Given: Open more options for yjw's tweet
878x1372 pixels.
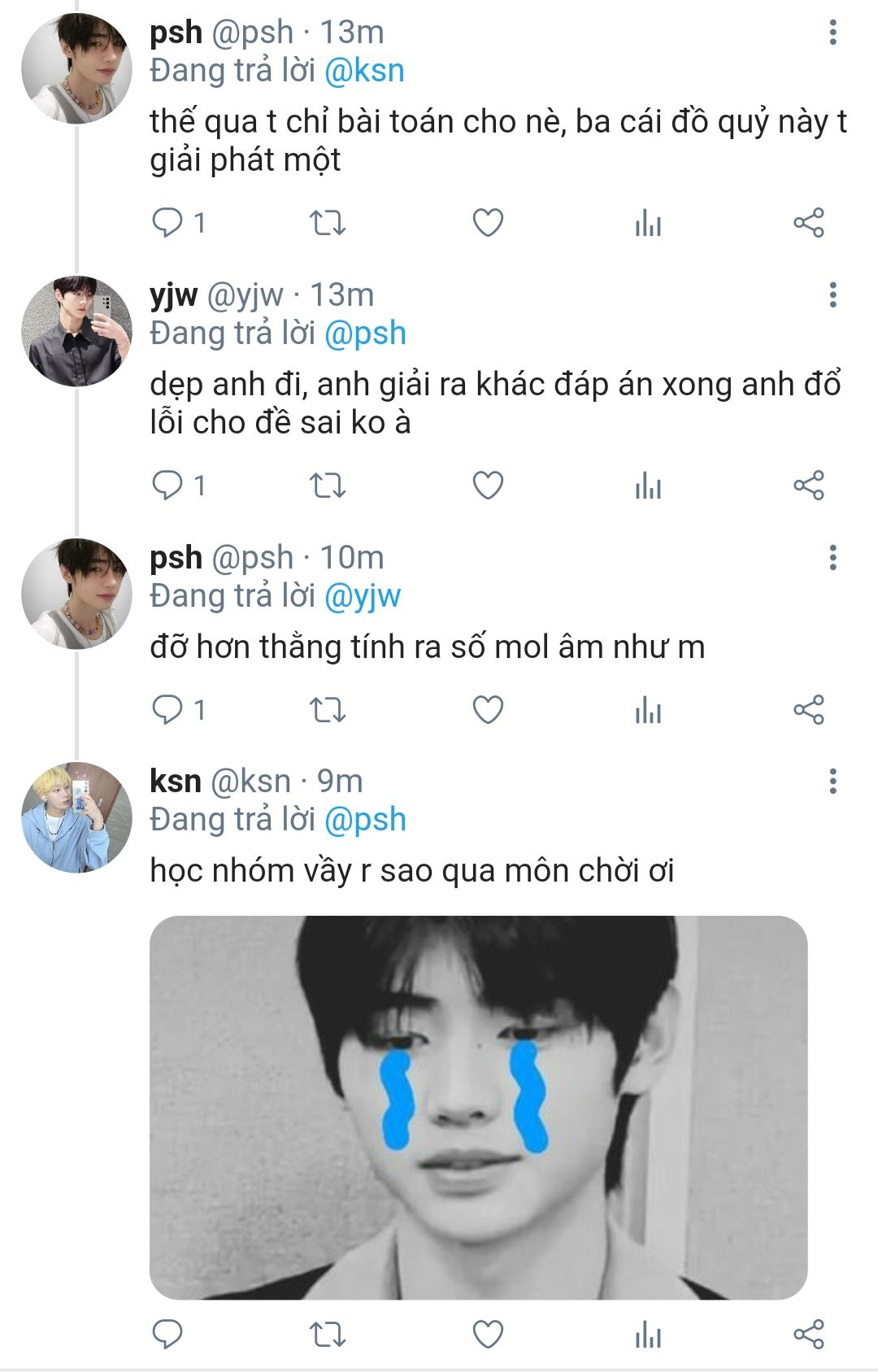Looking at the screenshot, I should coord(832,295).
